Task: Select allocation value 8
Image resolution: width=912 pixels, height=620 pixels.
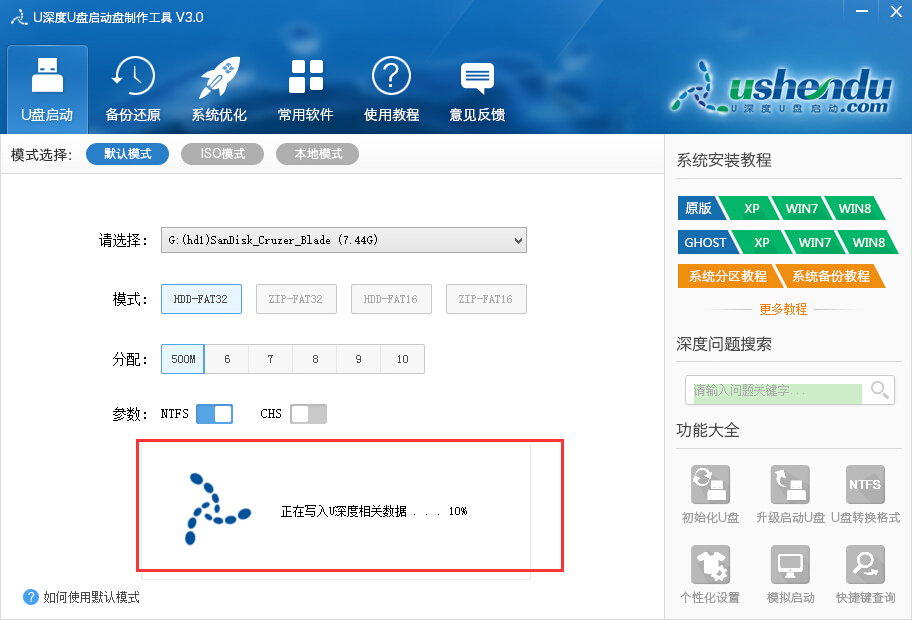Action: click(x=315, y=359)
